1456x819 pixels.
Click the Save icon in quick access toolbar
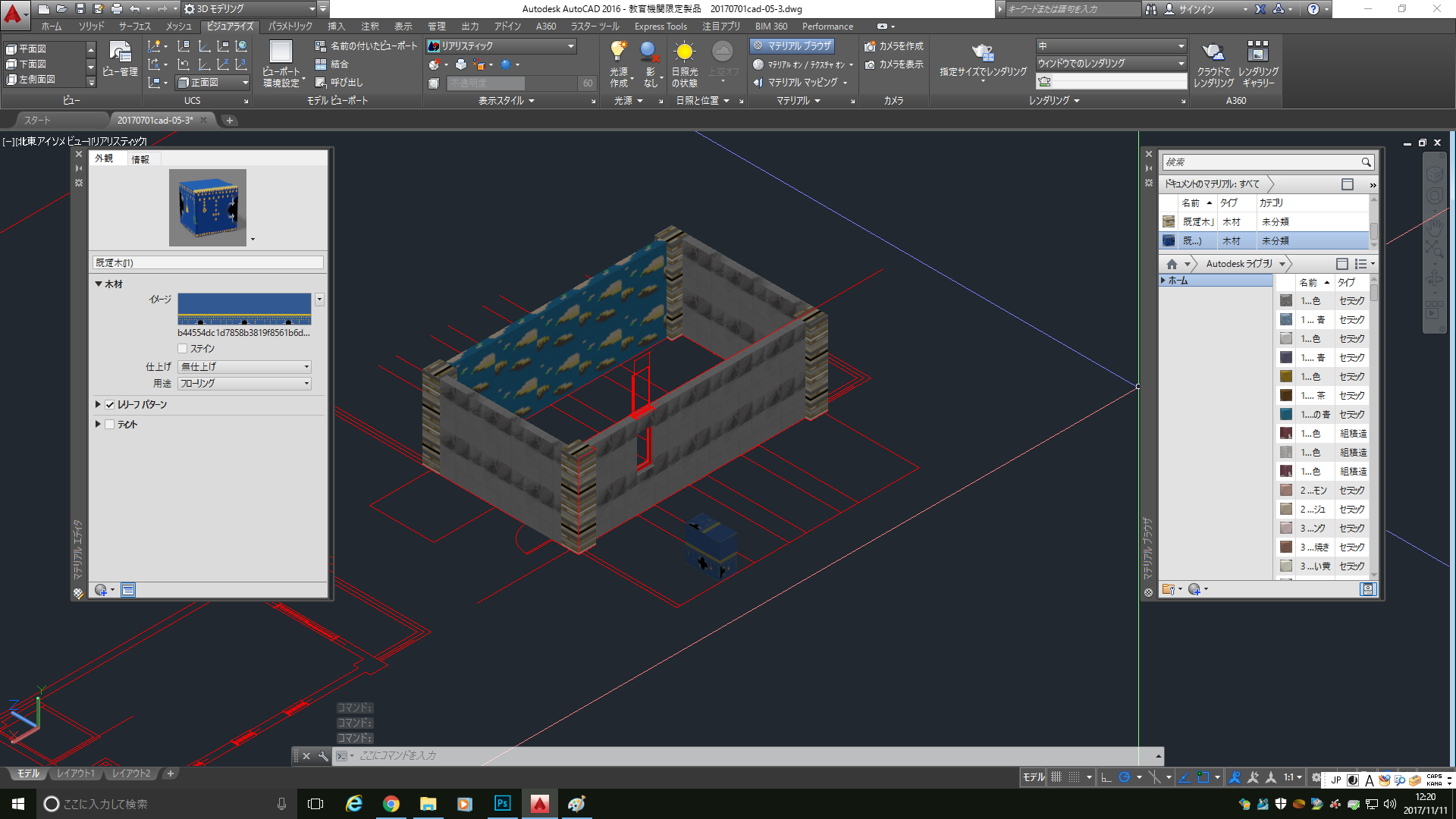tap(80, 9)
